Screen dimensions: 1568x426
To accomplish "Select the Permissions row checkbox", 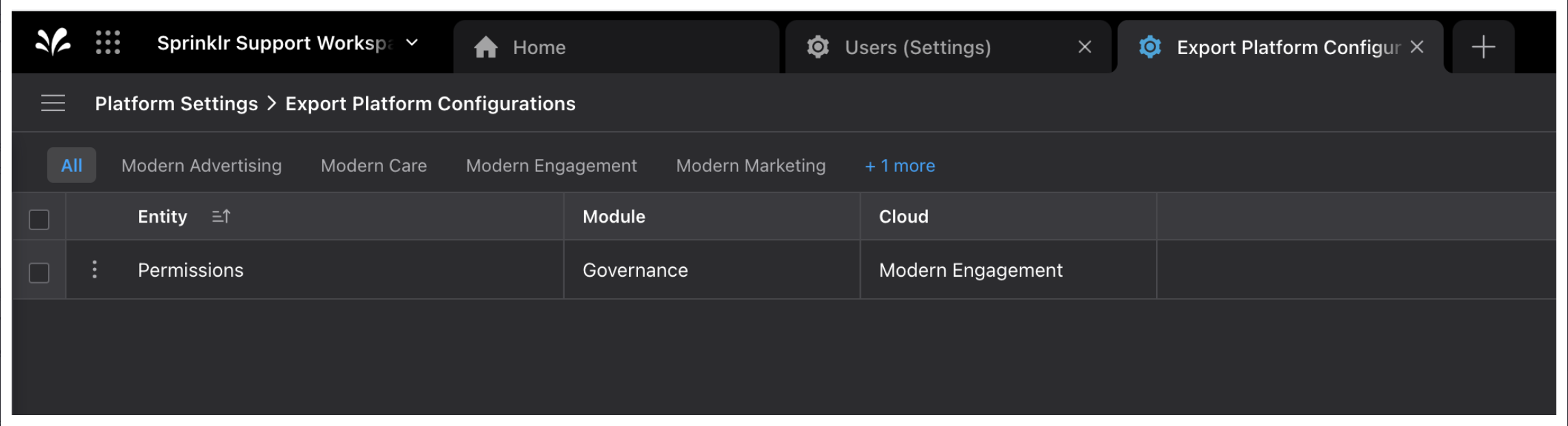I will tap(39, 273).
